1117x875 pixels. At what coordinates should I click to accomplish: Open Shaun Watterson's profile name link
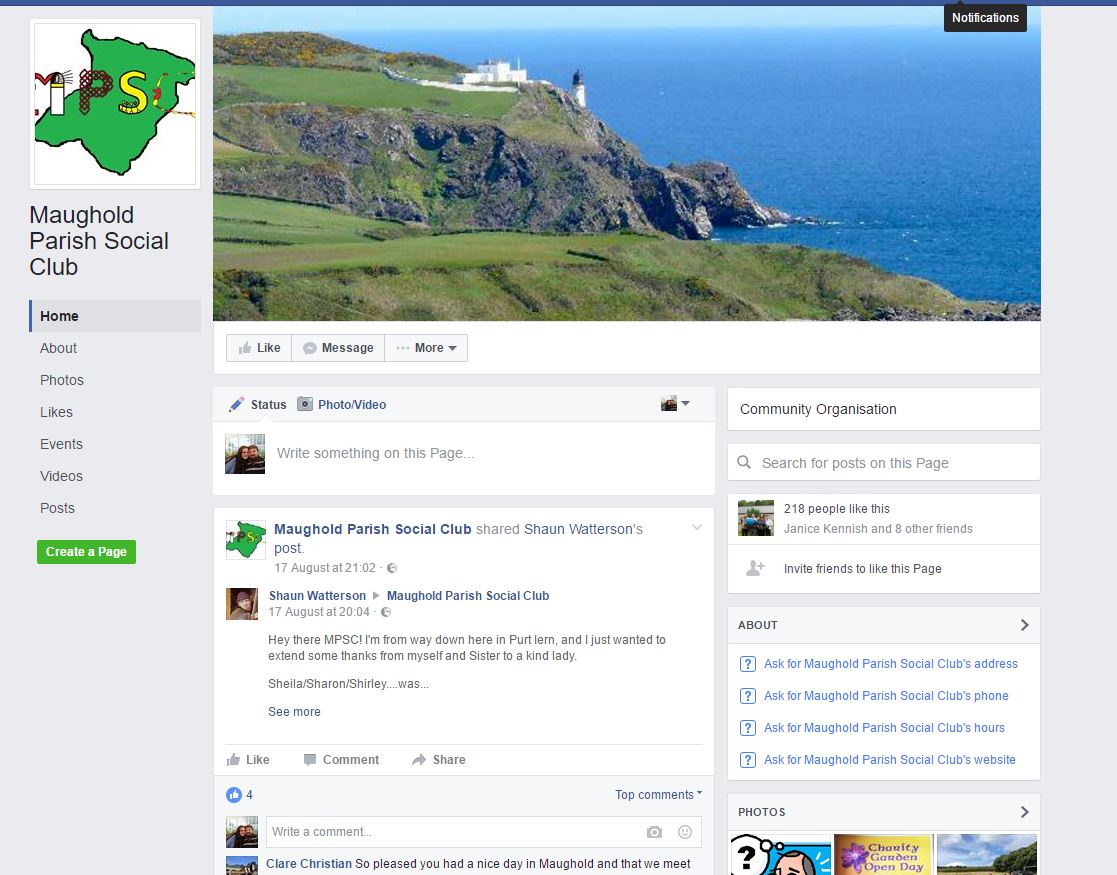(x=317, y=596)
